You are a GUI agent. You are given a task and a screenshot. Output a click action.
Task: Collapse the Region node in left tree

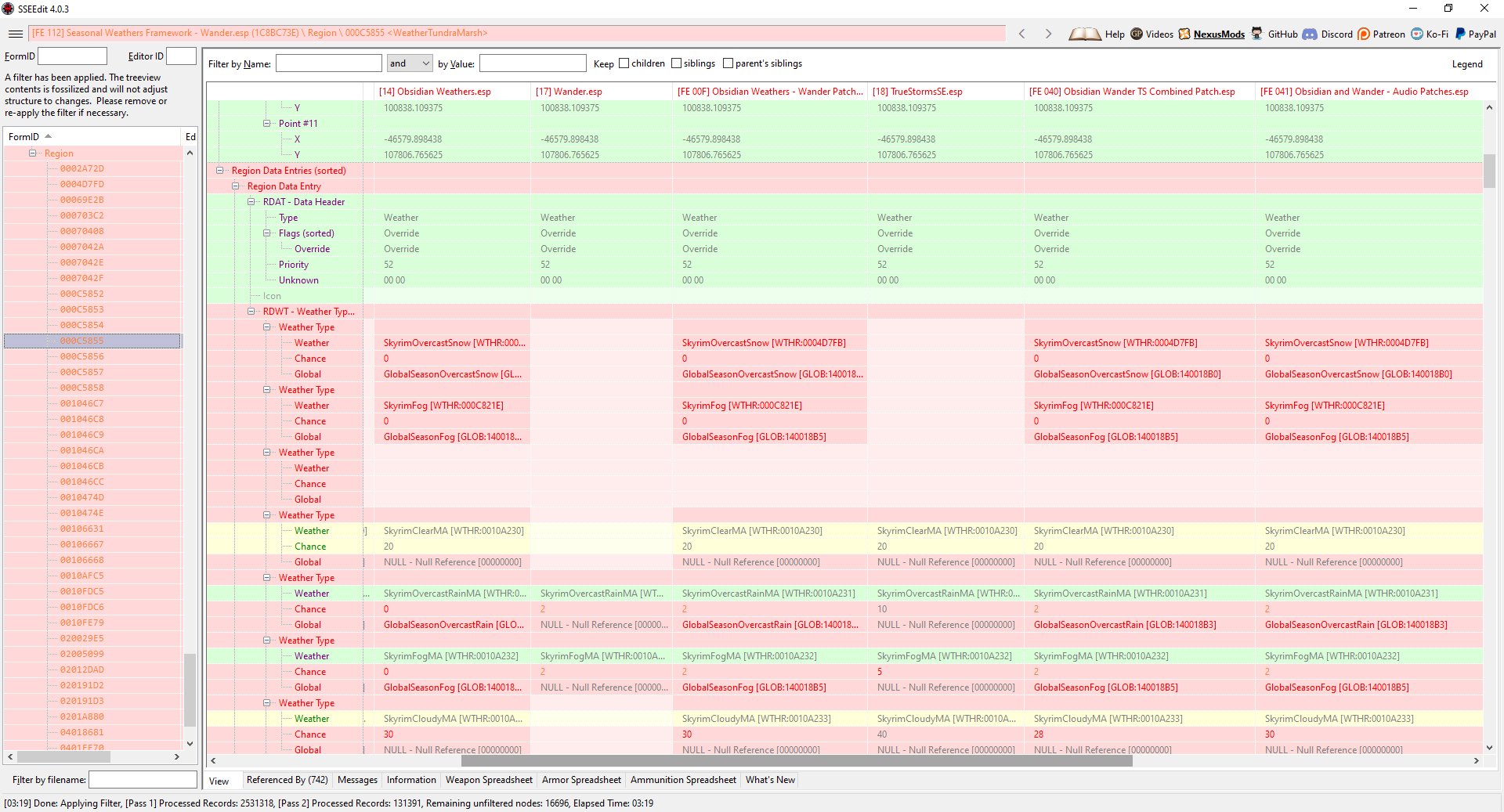[33, 153]
